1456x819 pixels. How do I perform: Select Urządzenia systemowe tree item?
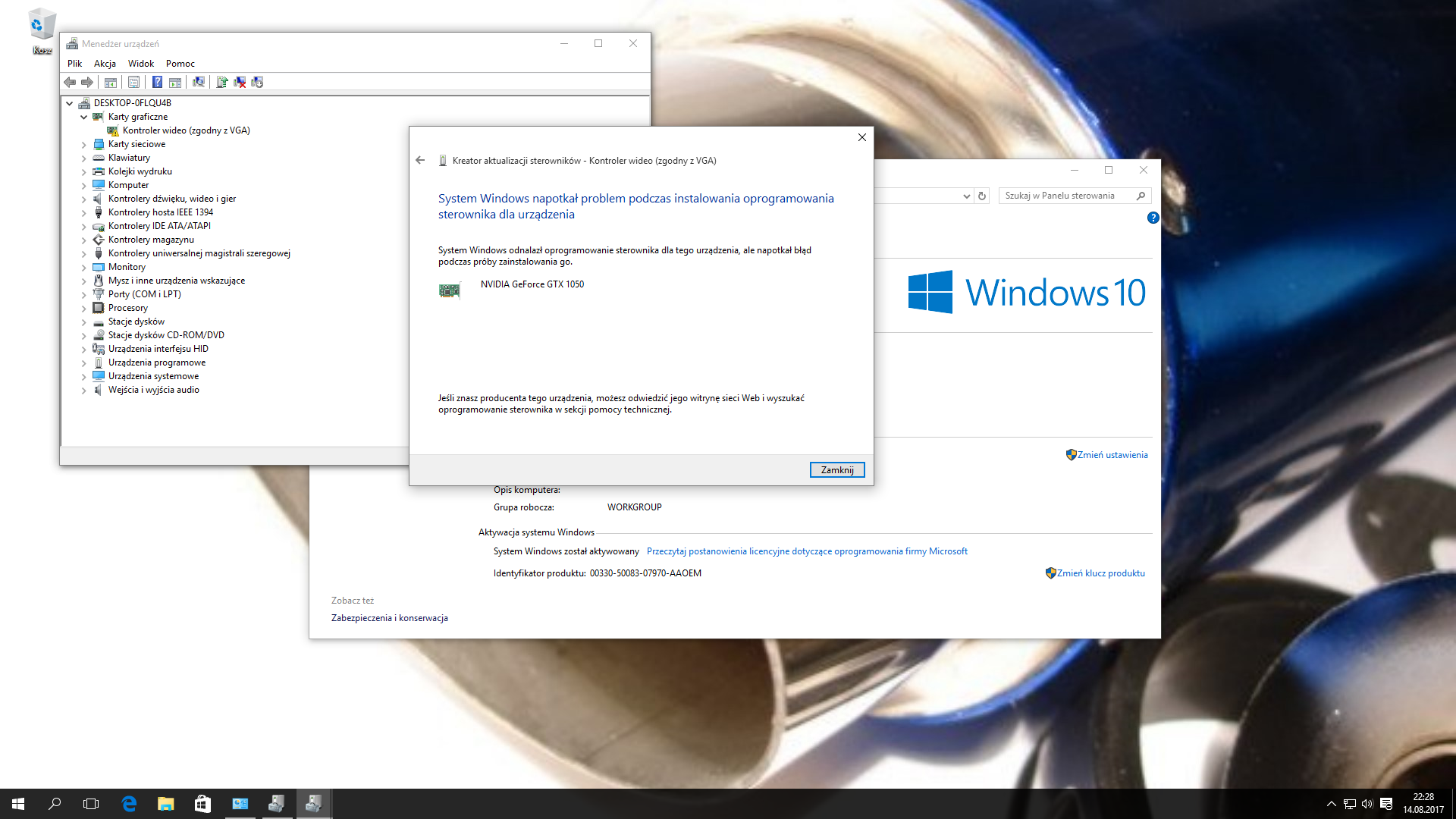[153, 376]
